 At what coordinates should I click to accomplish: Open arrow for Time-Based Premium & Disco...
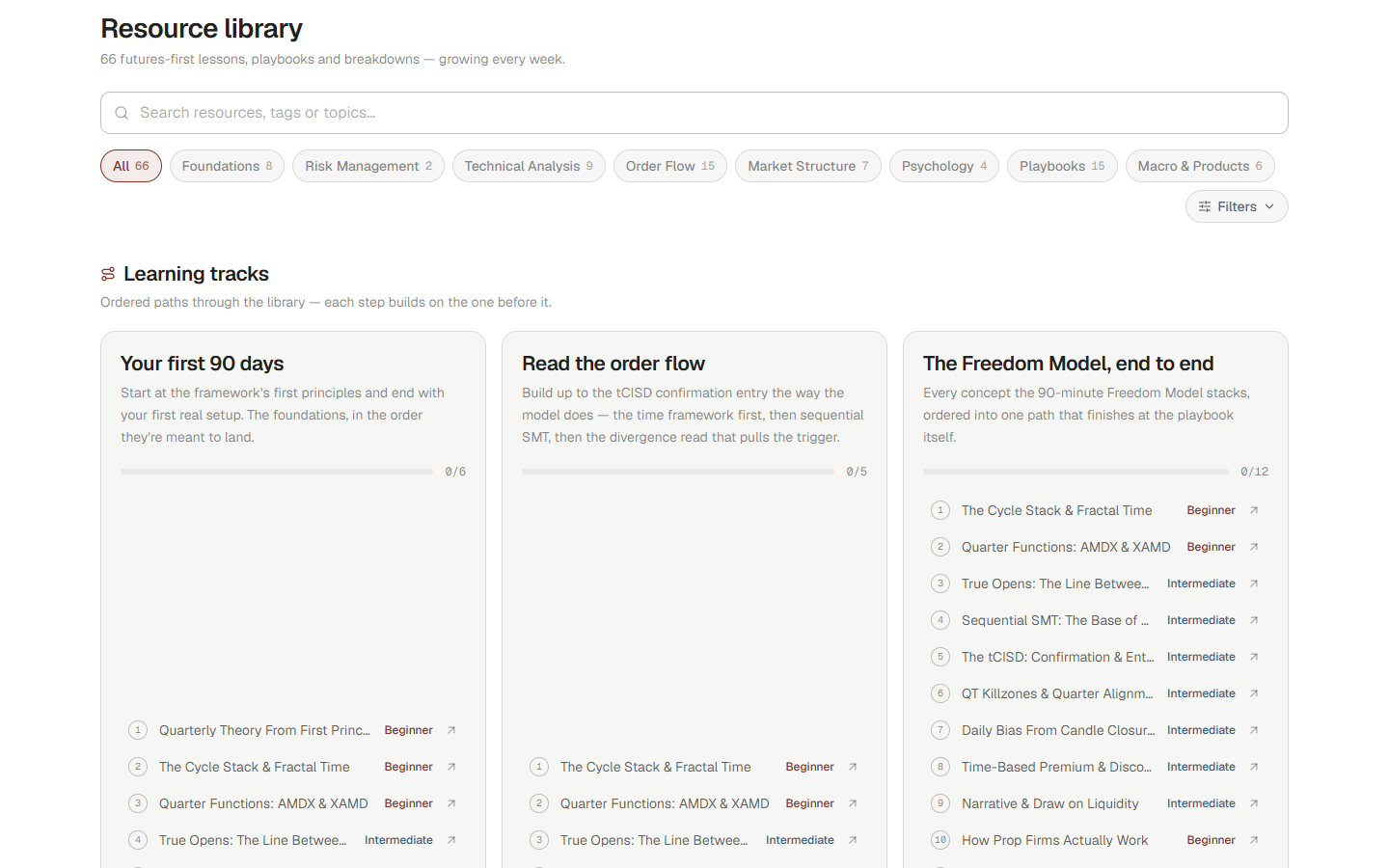pyautogui.click(x=1254, y=767)
